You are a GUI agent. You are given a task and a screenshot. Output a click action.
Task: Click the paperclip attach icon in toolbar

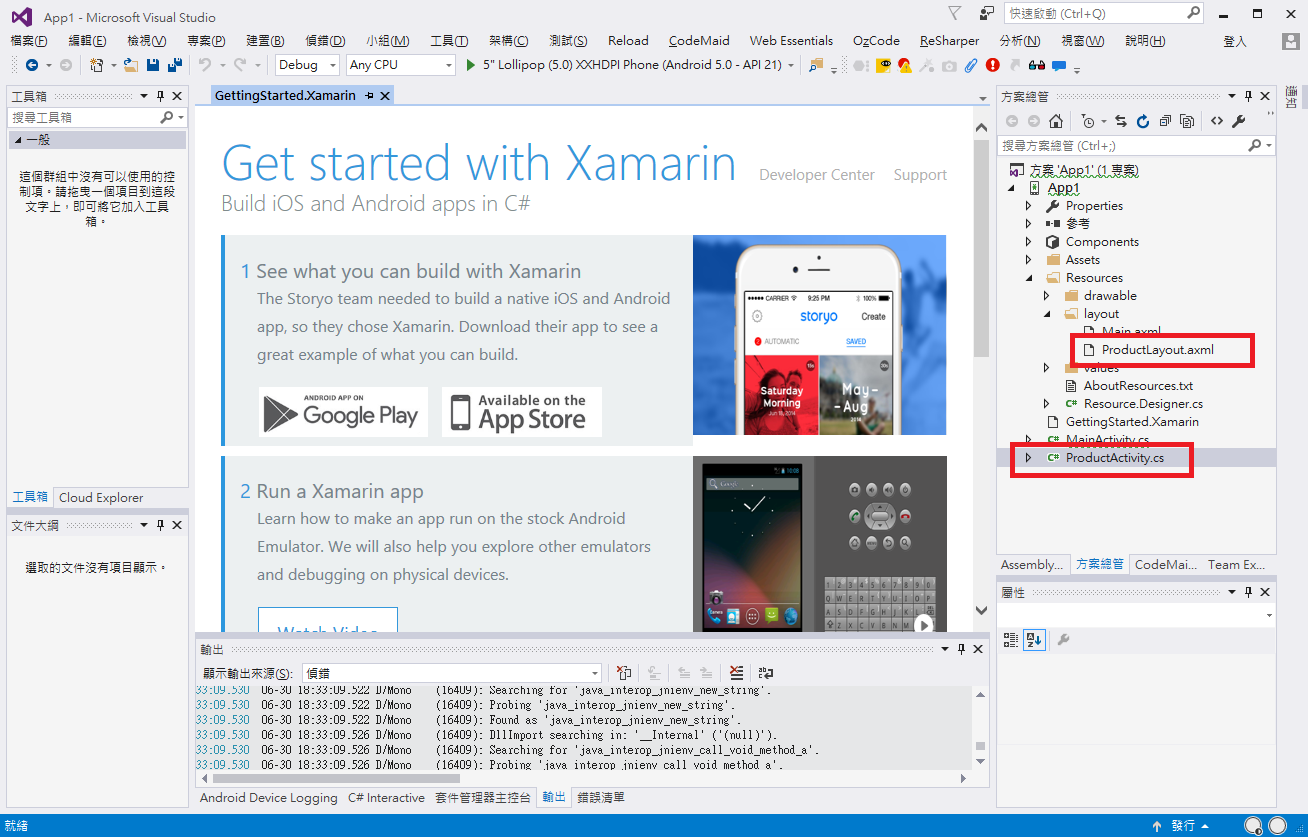click(970, 65)
